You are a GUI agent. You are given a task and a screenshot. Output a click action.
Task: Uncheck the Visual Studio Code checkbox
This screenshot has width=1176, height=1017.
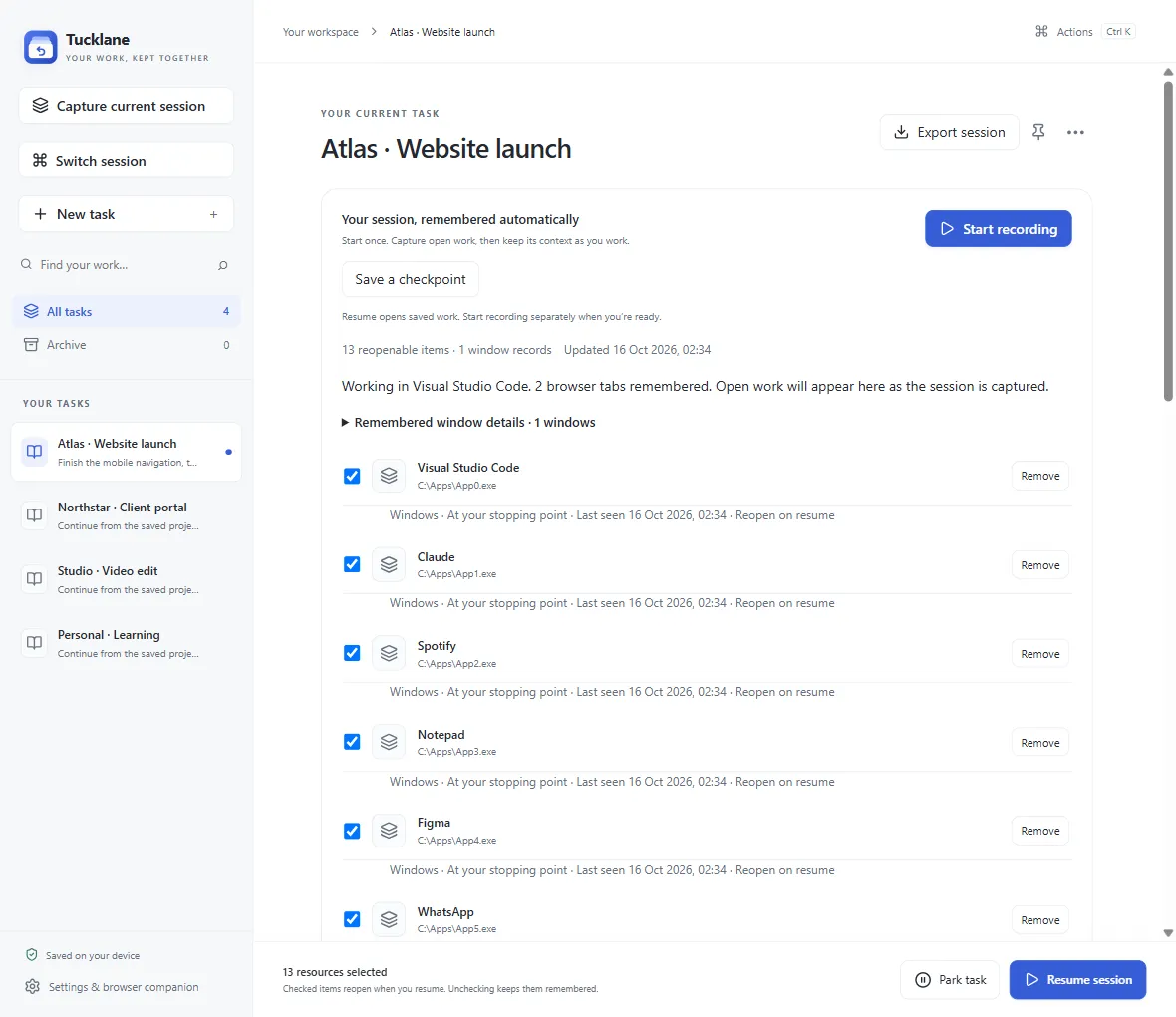pos(352,476)
